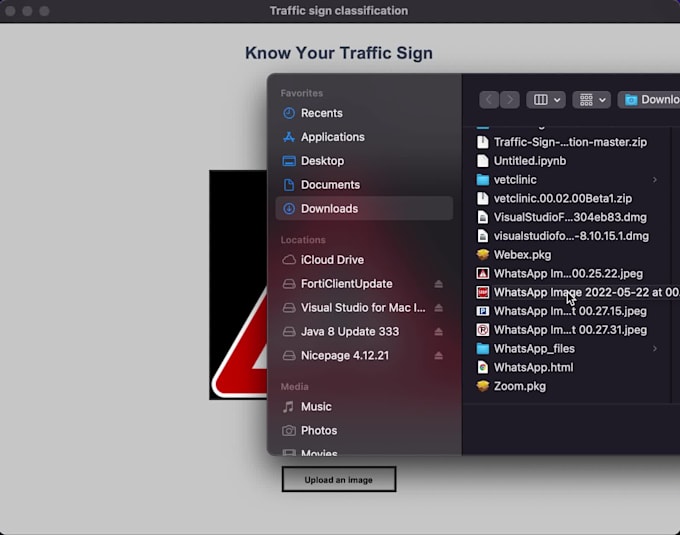Image resolution: width=680 pixels, height=535 pixels.
Task: Select the warning sign thumbnail for 00.25.22.jpeg
Action: tap(483, 274)
